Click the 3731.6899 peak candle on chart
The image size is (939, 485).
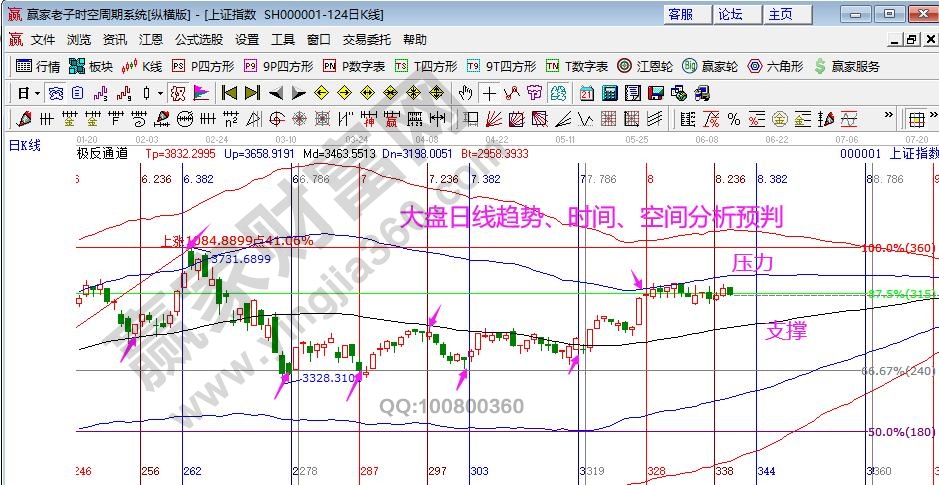click(x=192, y=257)
